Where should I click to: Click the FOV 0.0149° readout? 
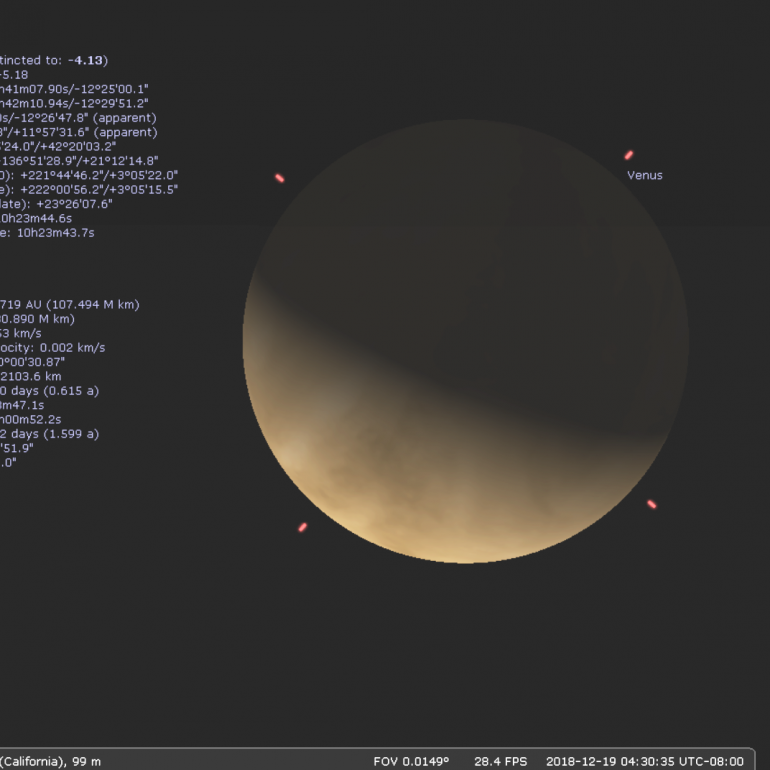pyautogui.click(x=411, y=761)
